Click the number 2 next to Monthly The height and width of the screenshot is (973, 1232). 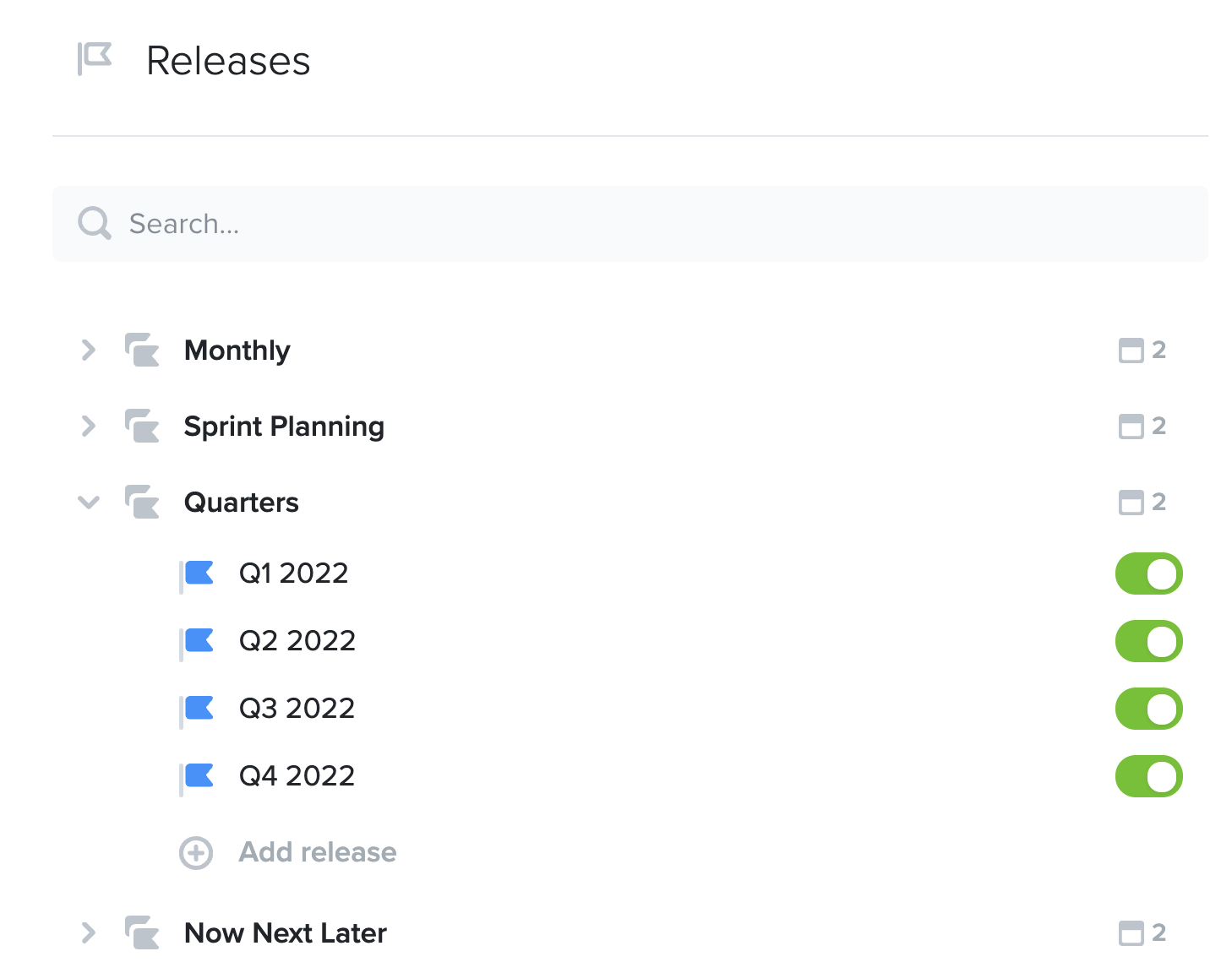(1159, 350)
